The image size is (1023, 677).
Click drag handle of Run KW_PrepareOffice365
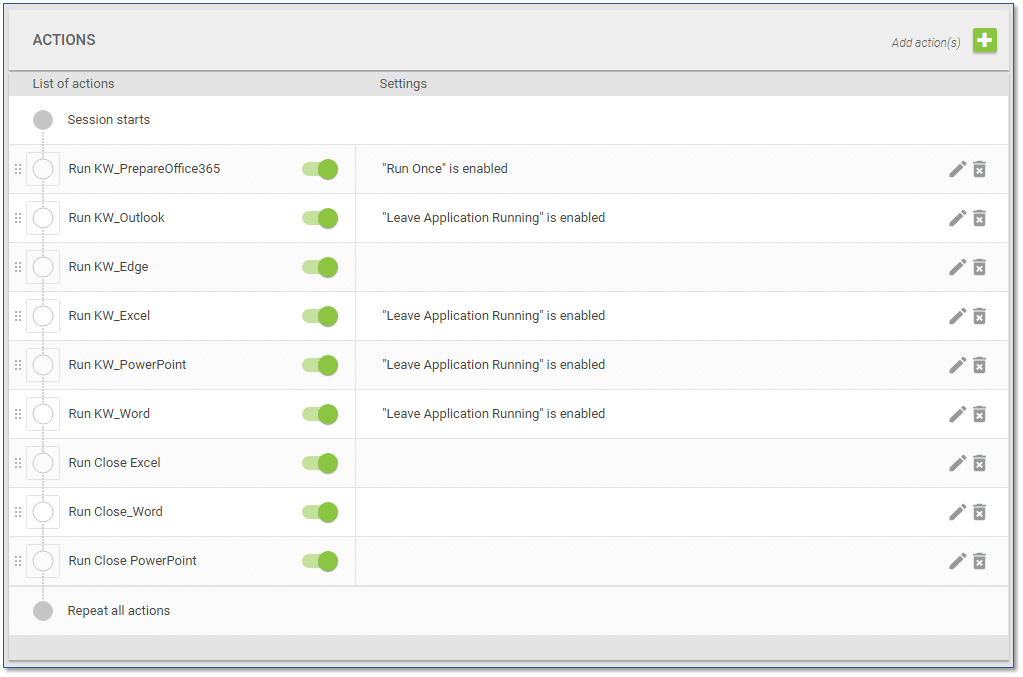[x=18, y=169]
